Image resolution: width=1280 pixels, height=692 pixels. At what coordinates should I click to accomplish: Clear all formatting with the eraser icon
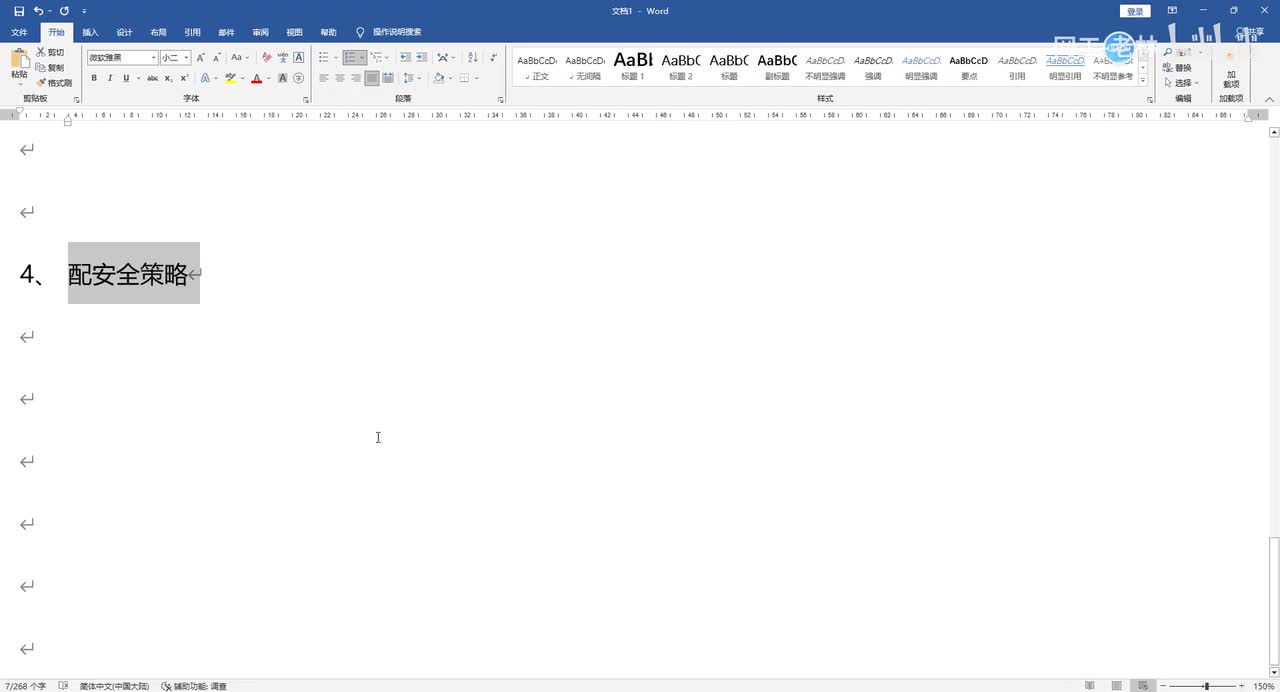[x=266, y=58]
